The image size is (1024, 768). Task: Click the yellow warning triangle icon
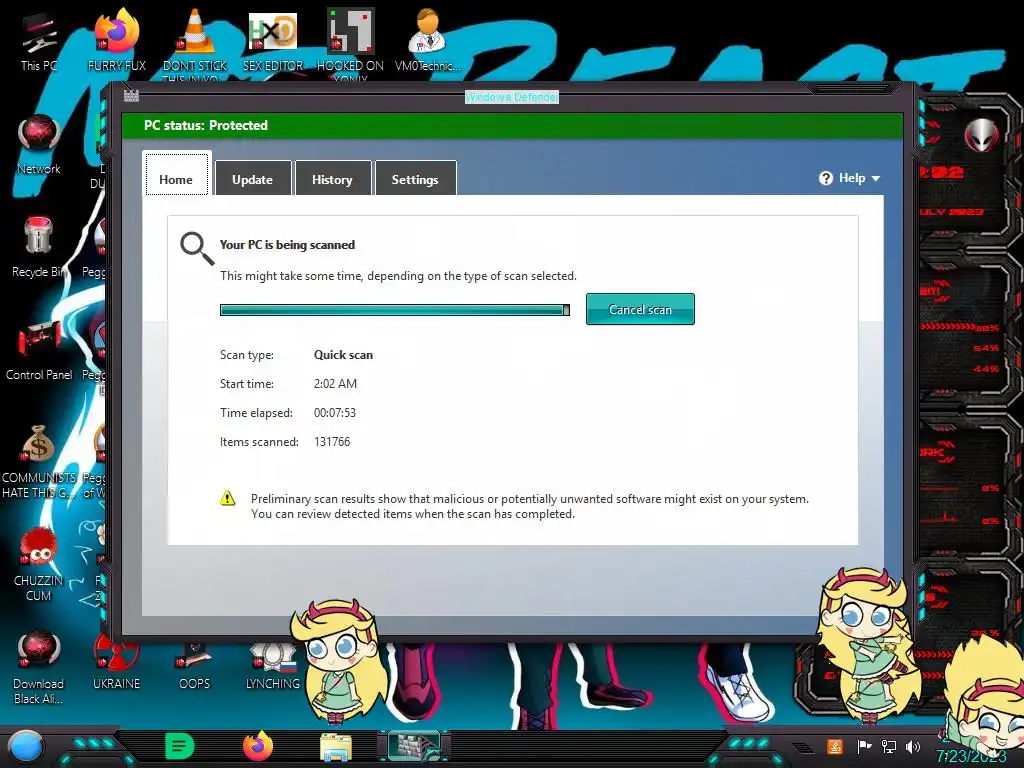point(227,498)
